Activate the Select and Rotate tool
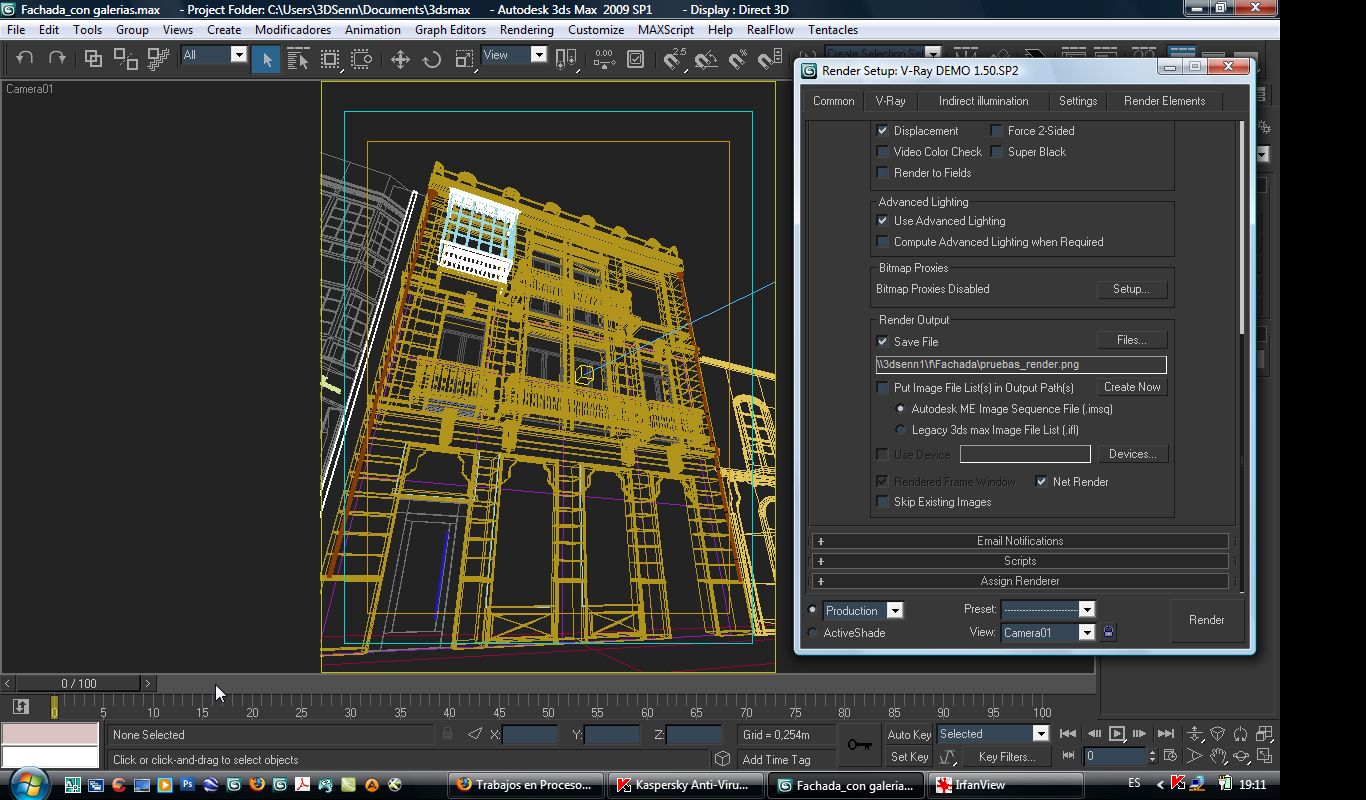Image resolution: width=1366 pixels, height=800 pixels. tap(432, 60)
